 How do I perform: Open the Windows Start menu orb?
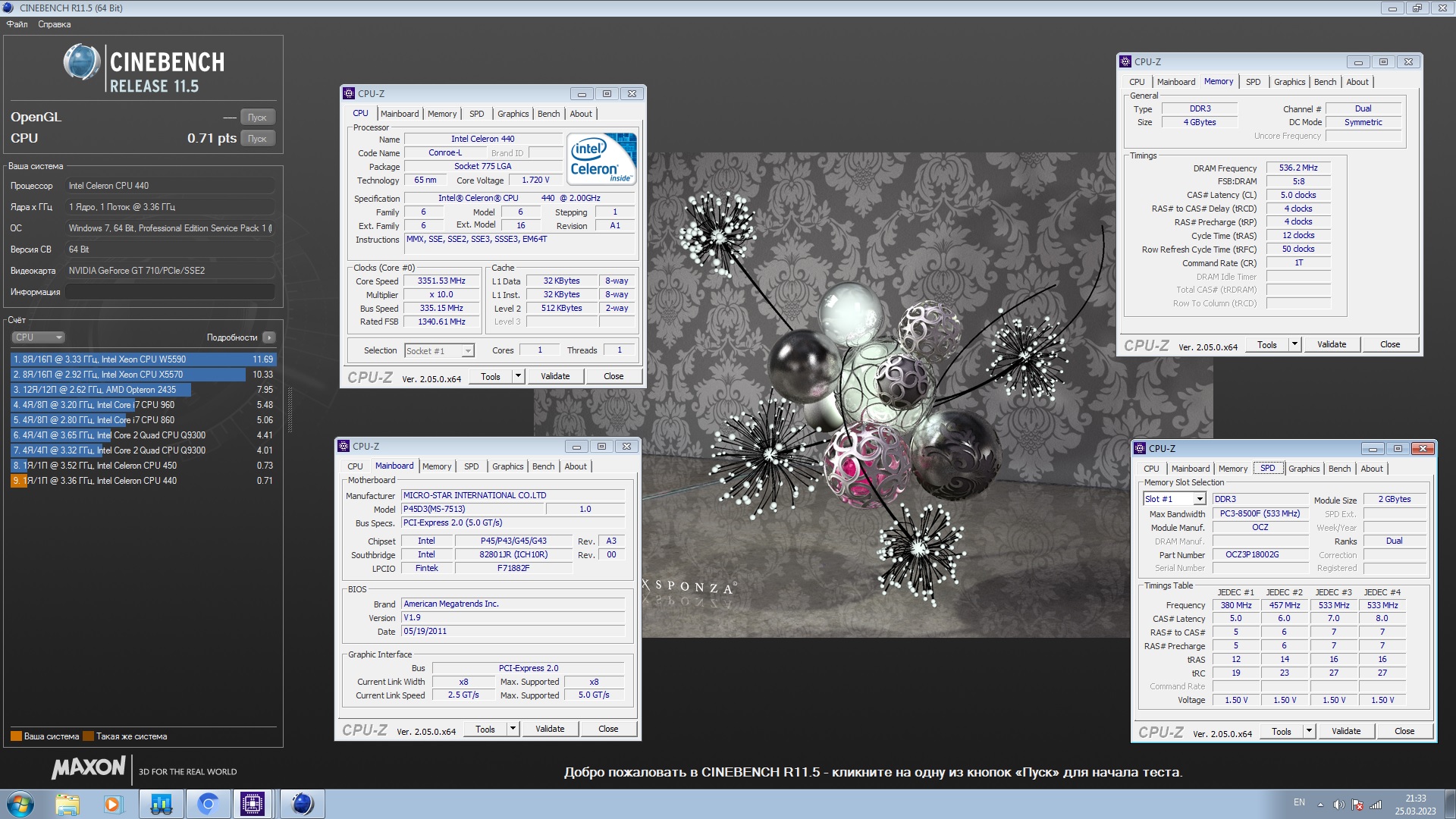(20, 804)
